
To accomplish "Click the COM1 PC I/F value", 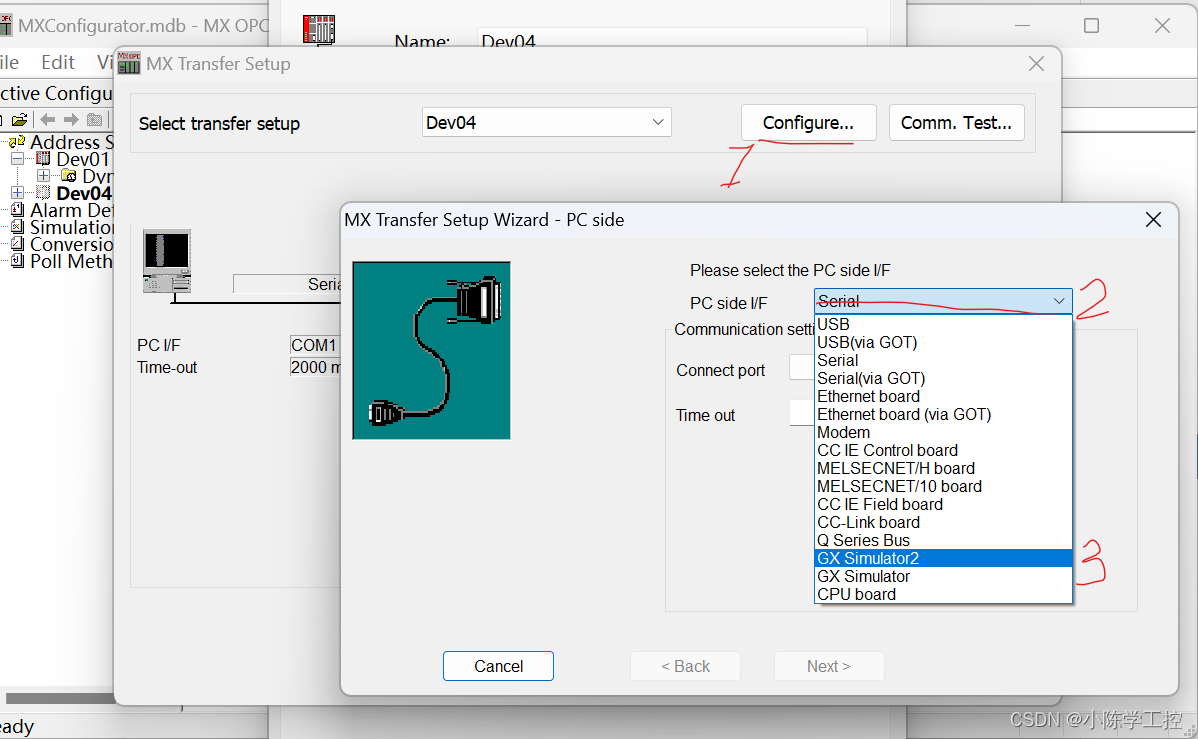I will (x=315, y=345).
